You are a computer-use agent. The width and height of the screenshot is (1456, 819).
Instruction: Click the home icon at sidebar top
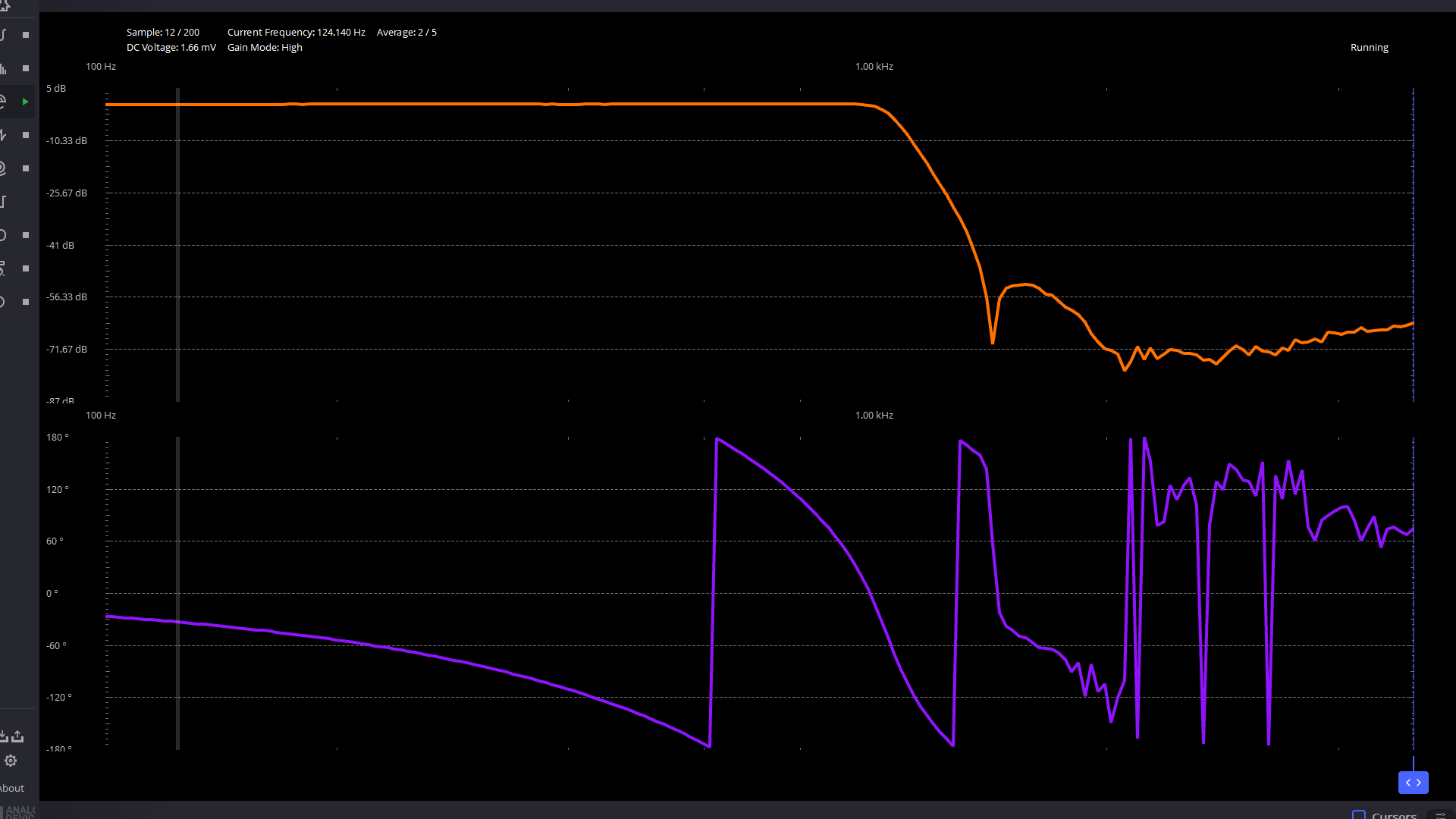coord(5,5)
